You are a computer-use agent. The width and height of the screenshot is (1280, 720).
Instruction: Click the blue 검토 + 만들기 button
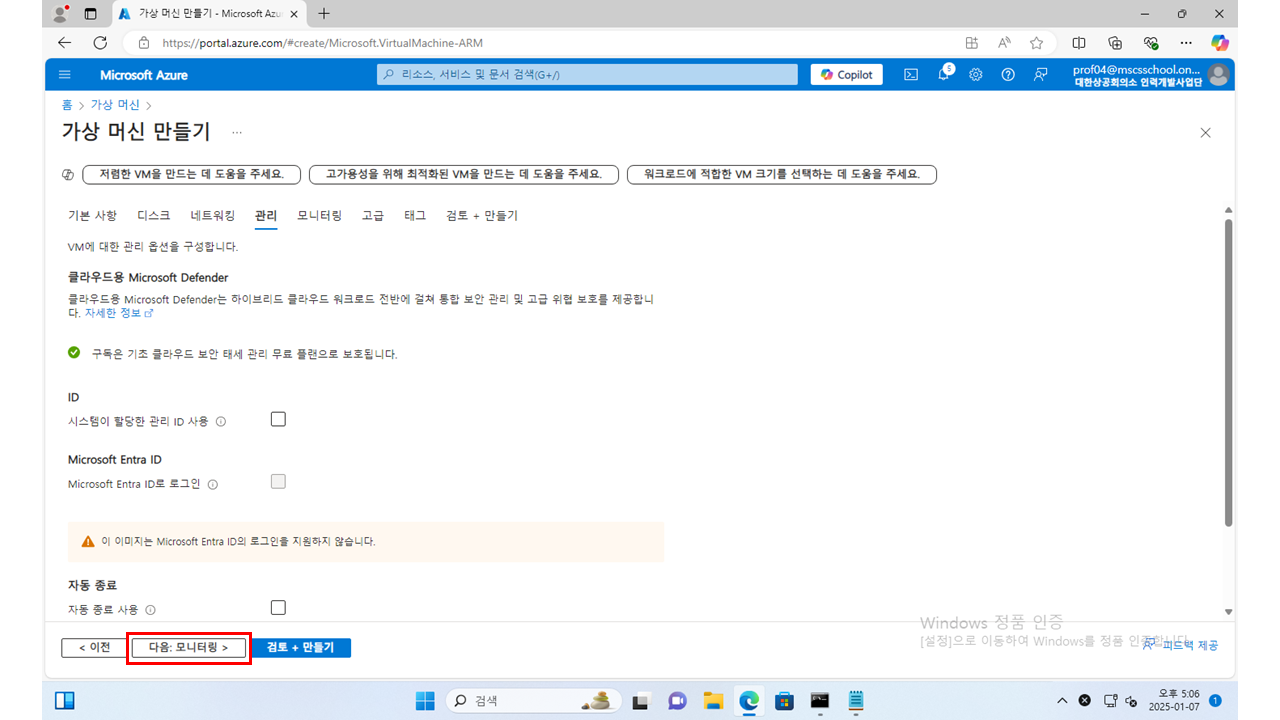click(x=301, y=647)
